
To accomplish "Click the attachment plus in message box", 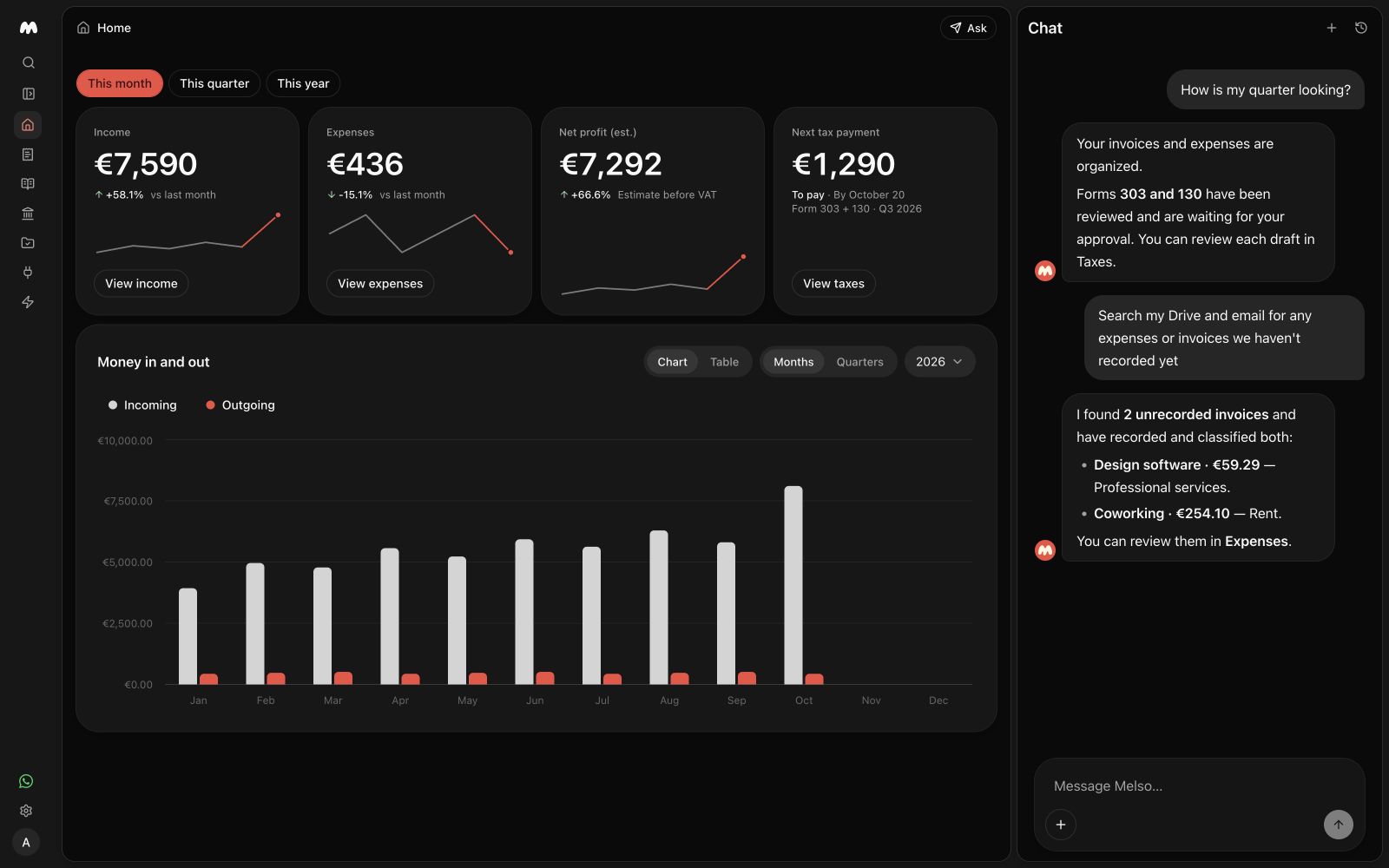I will pyautogui.click(x=1061, y=825).
